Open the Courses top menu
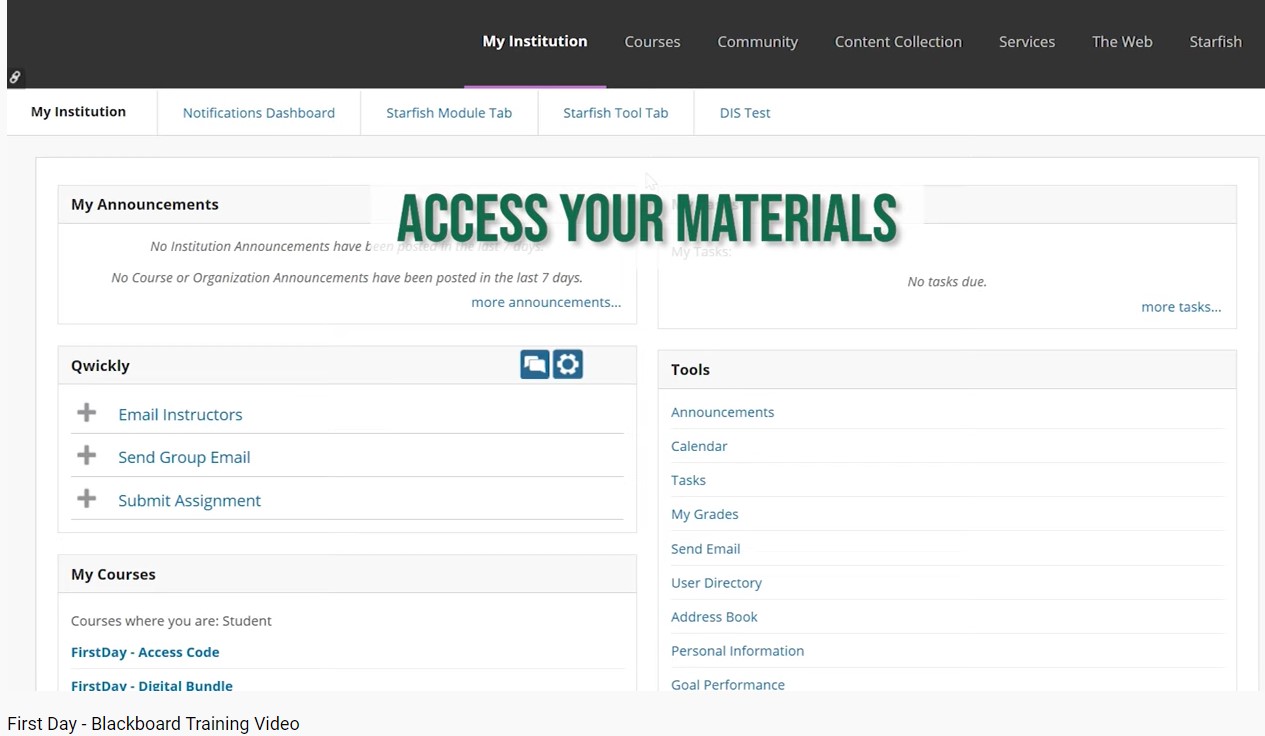1265x736 pixels. [652, 42]
